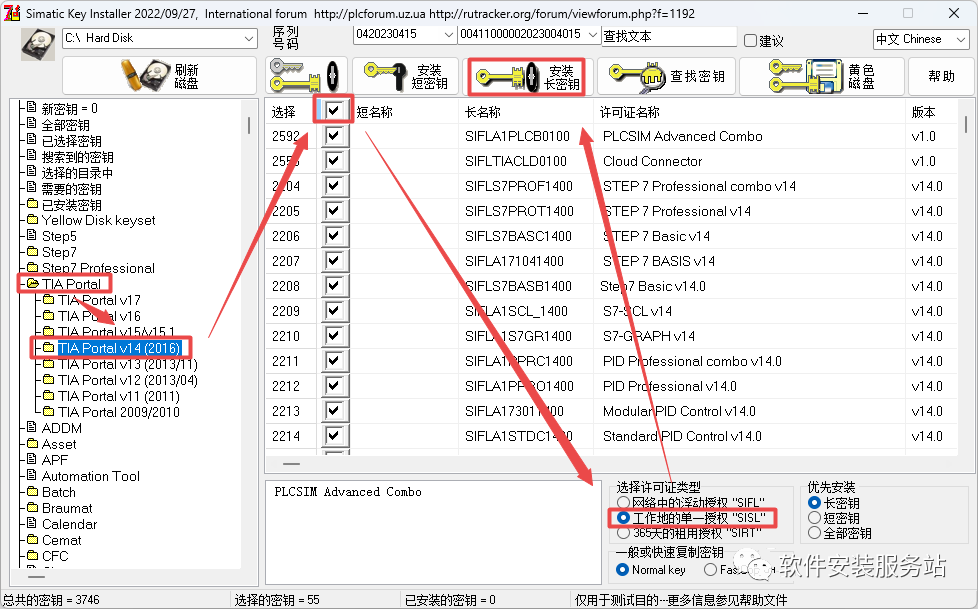Select Yellow Disk keyset tree item
The height and width of the screenshot is (609, 978).
99,220
